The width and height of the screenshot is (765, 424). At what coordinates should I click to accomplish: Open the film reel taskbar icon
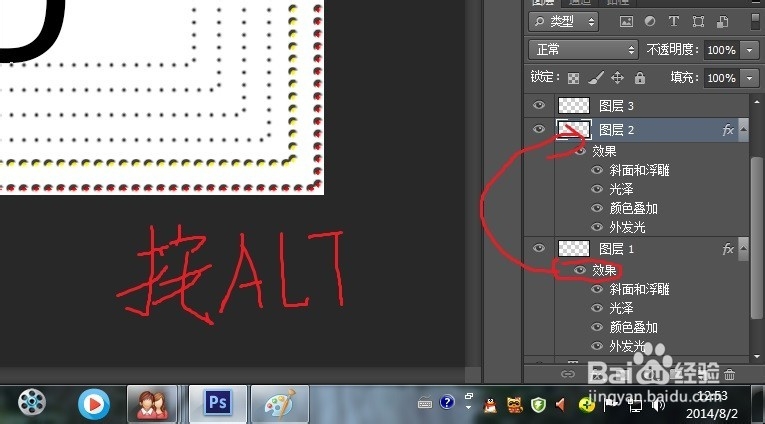(32, 402)
